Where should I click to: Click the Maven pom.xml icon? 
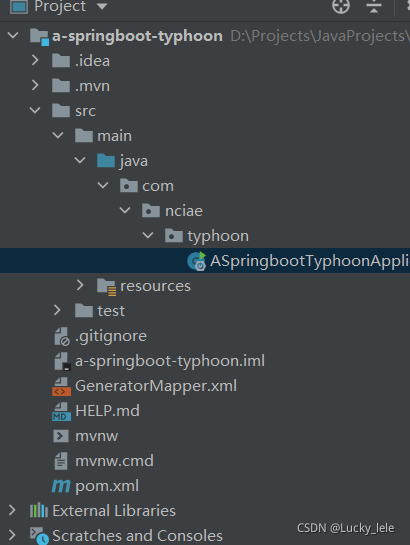click(61, 486)
